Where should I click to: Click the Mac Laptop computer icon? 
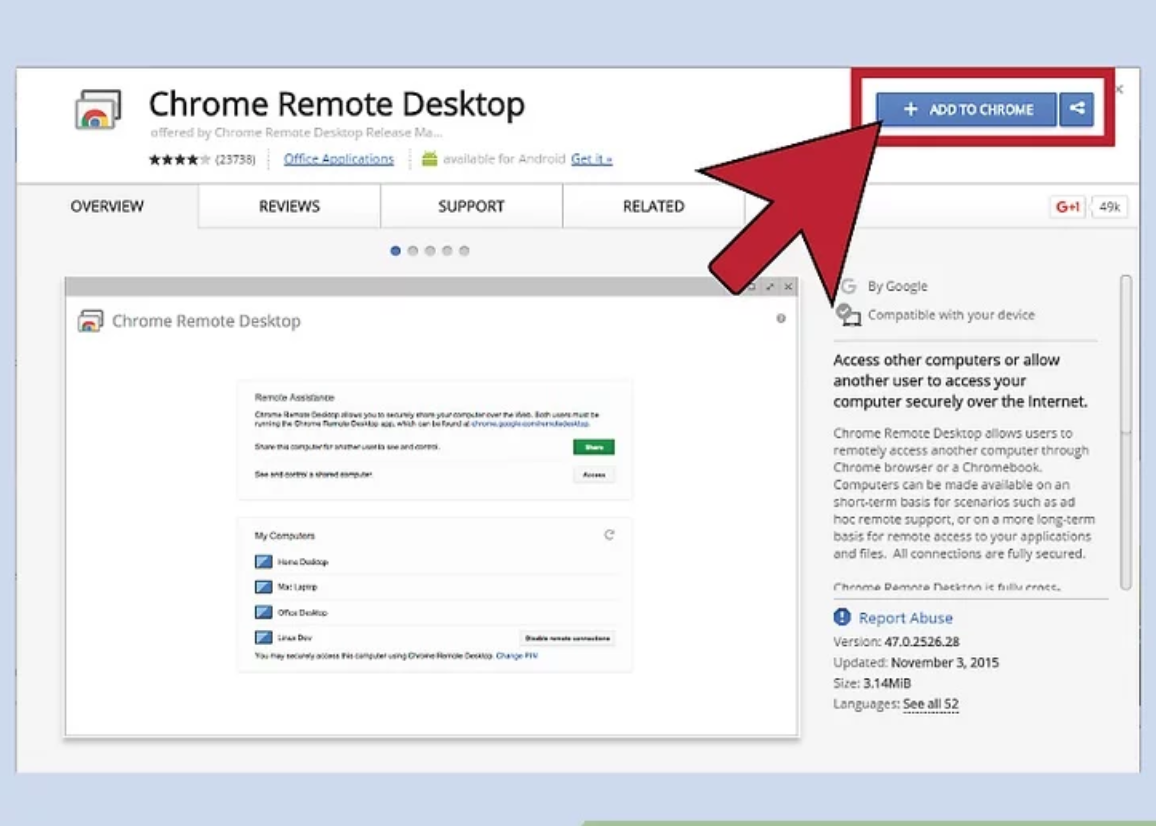pos(263,587)
